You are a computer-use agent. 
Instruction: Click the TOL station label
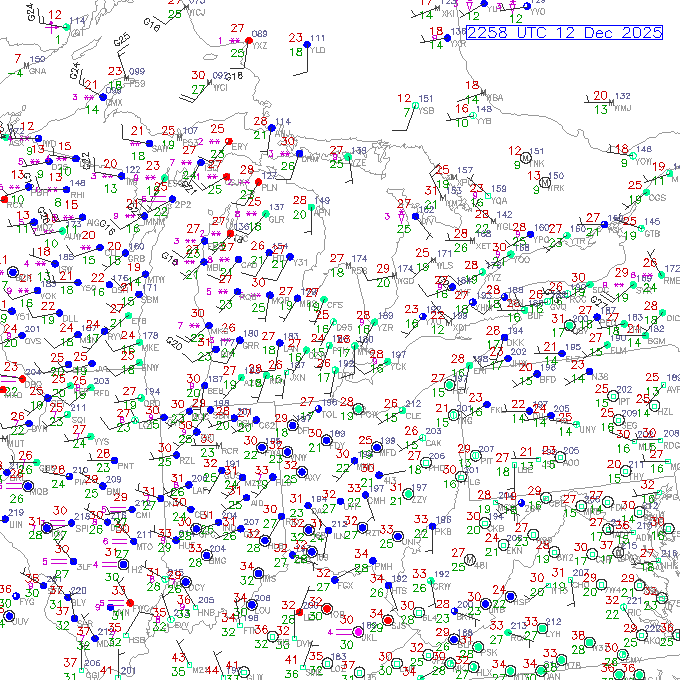(329, 414)
